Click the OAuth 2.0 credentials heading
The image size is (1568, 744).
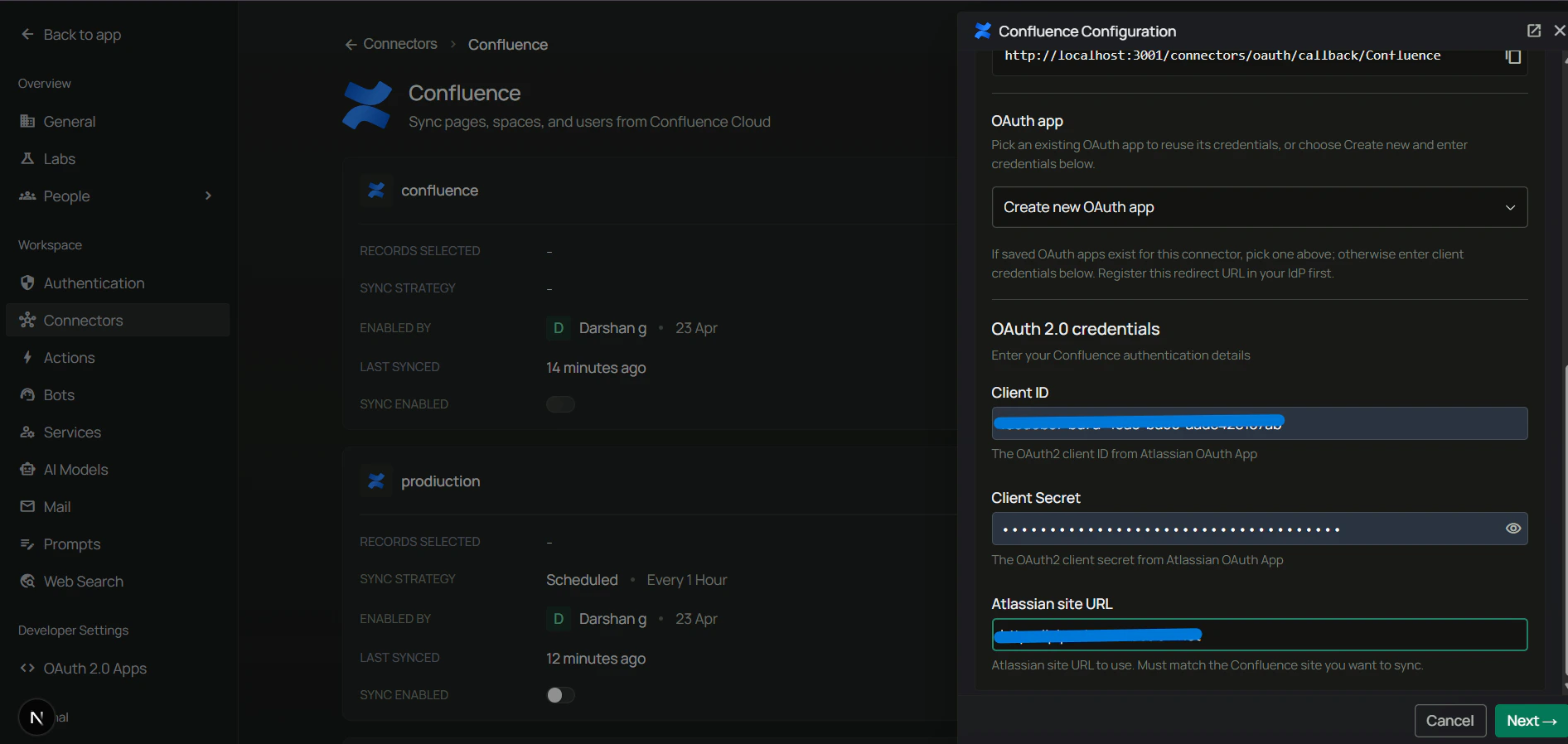[1076, 329]
